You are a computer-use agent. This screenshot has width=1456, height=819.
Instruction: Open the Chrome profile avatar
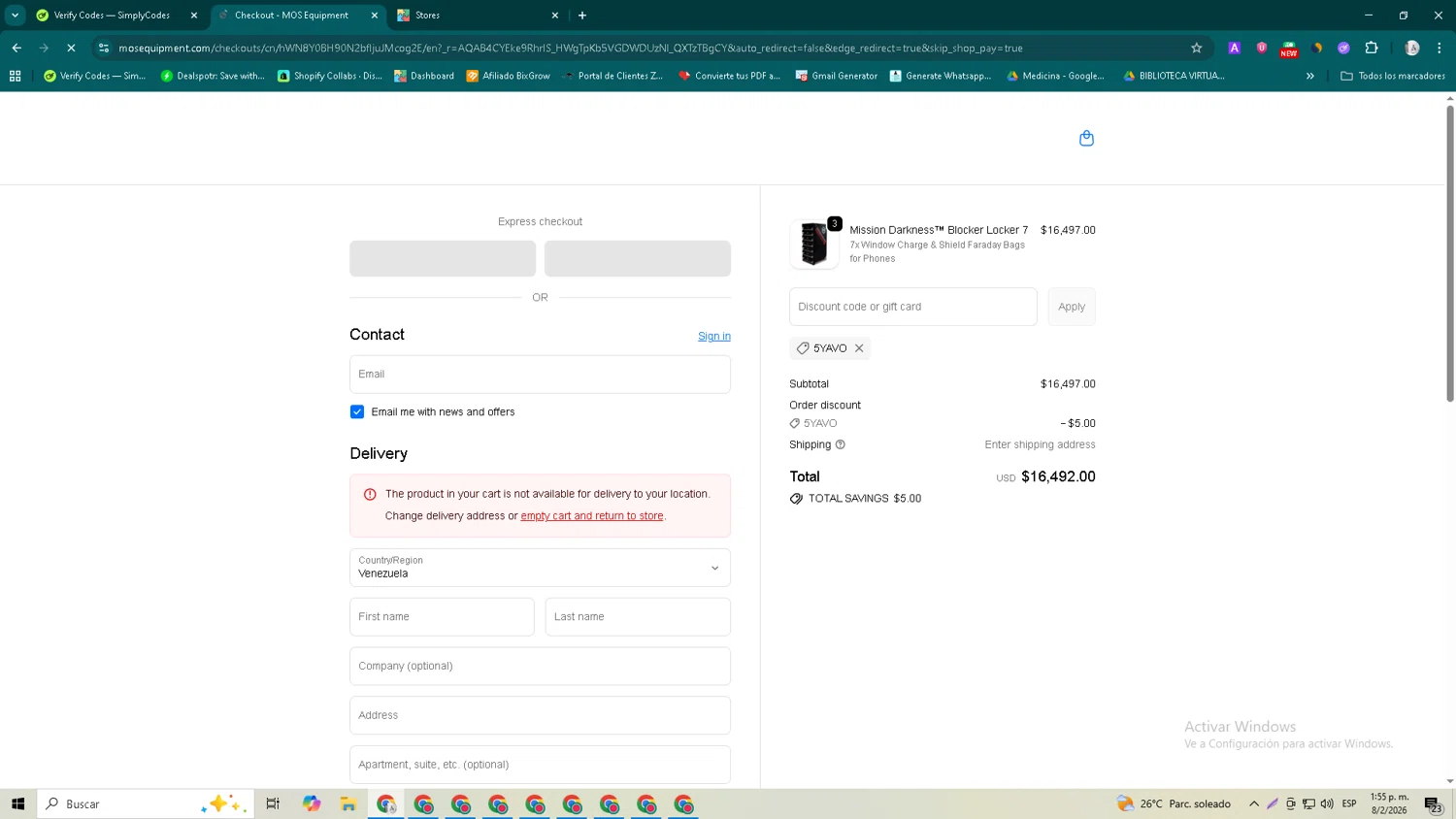1412,48
